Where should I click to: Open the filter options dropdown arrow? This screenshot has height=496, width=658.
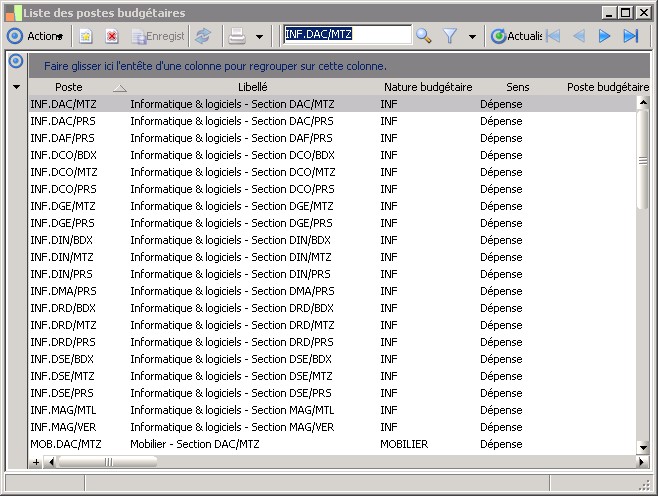(x=472, y=37)
